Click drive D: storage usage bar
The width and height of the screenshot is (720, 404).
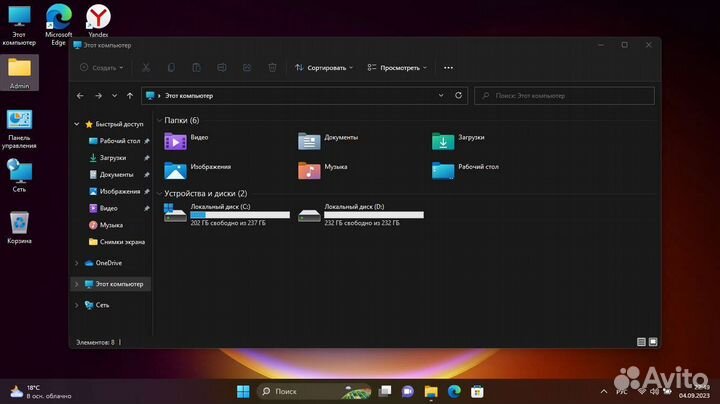click(x=374, y=214)
